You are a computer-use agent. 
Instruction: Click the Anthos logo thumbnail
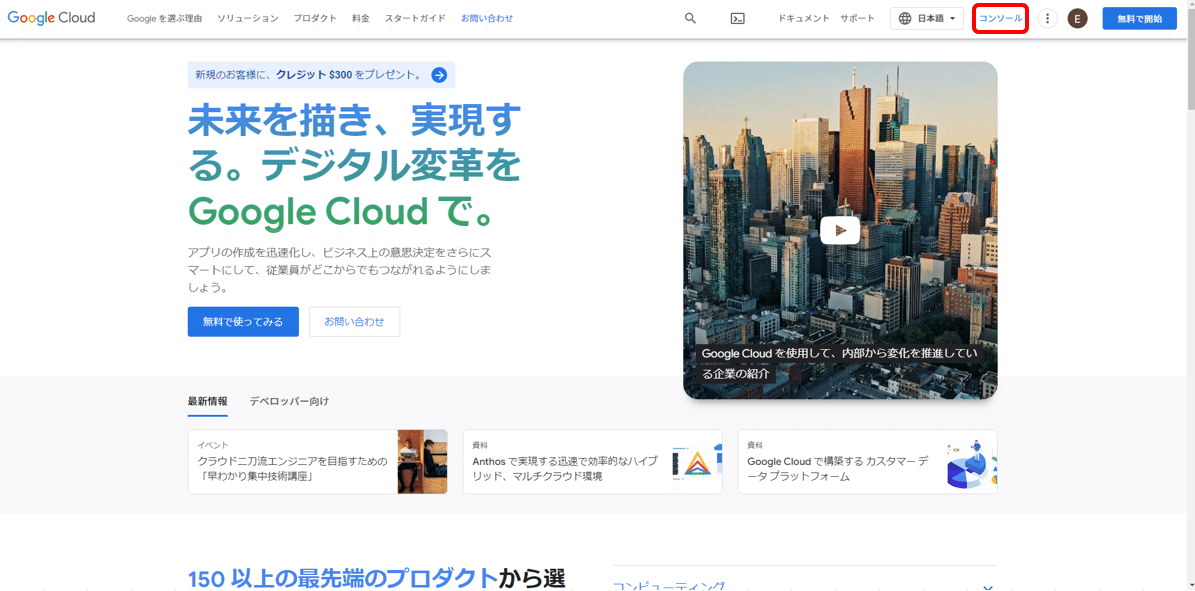click(696, 462)
